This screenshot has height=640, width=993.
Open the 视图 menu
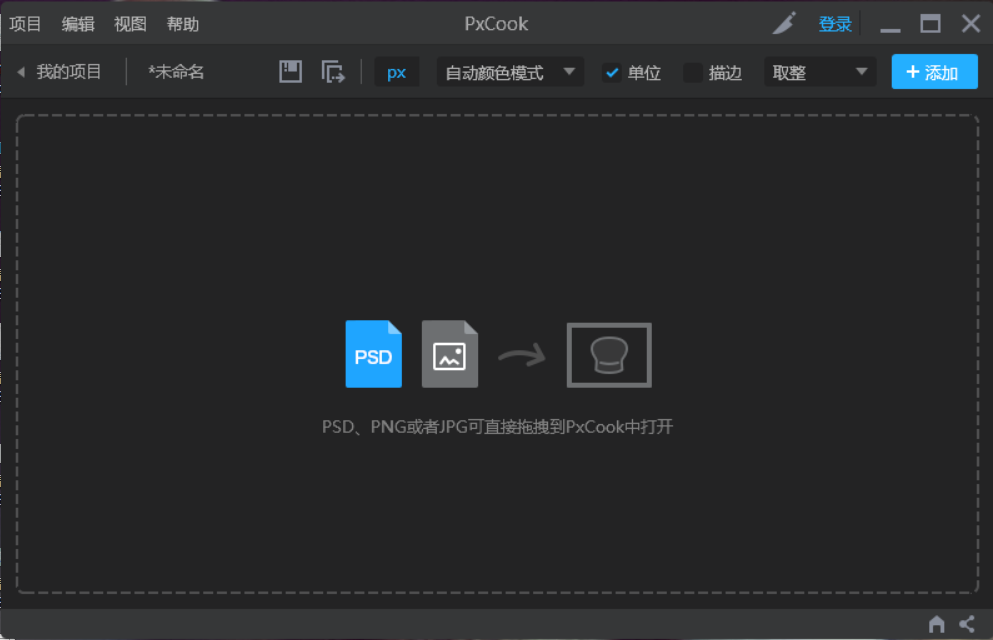[130, 24]
